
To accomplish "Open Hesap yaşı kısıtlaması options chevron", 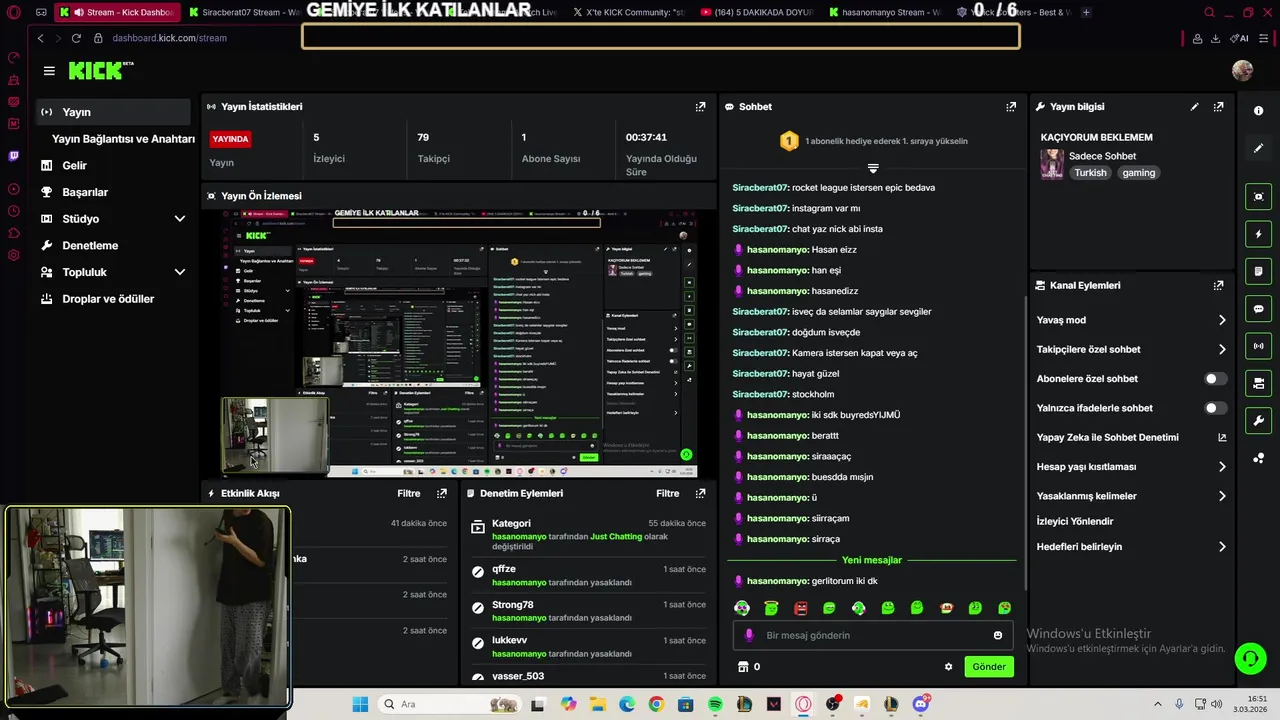I will [x=1222, y=466].
